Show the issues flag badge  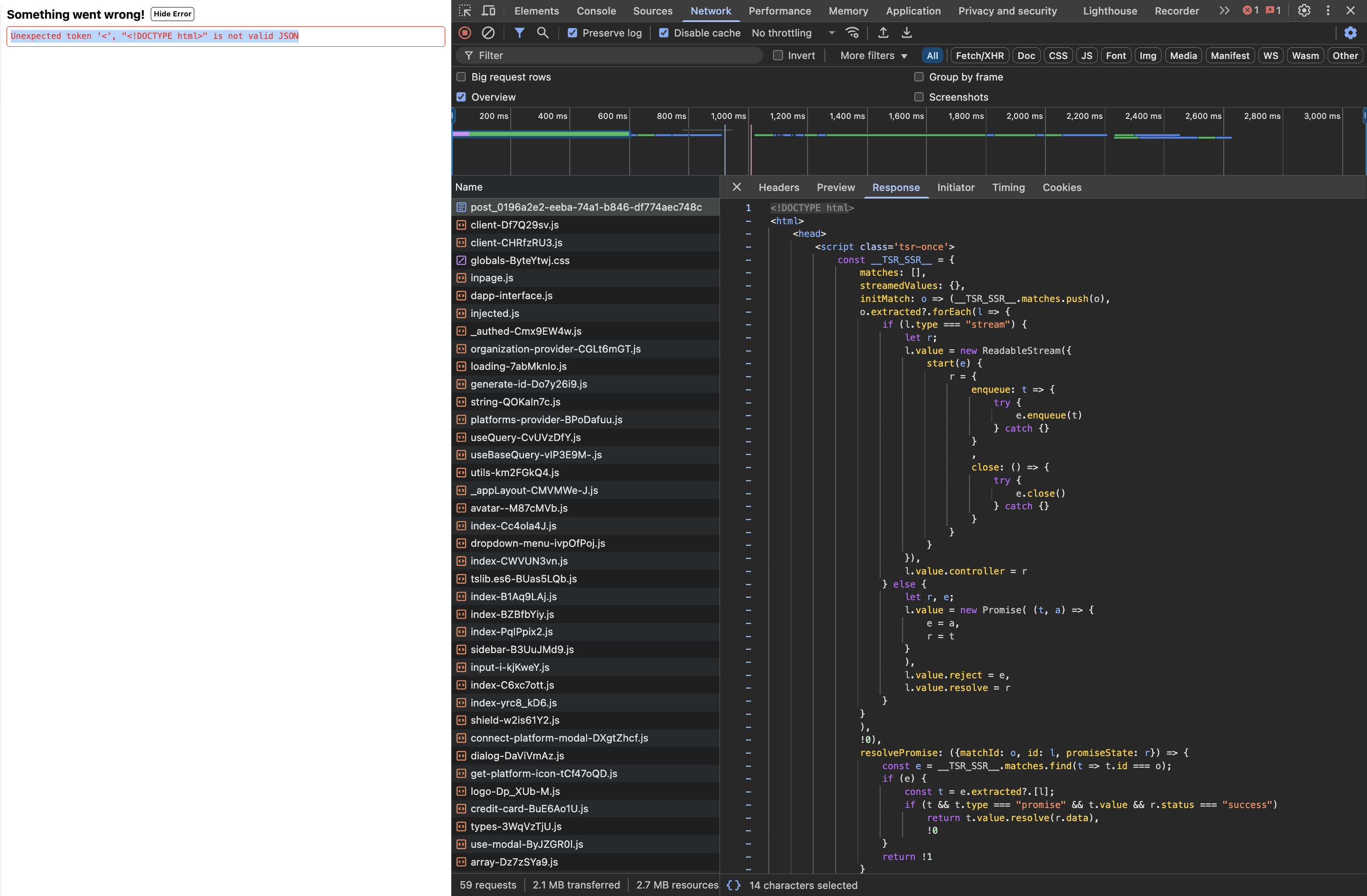coord(1274,10)
